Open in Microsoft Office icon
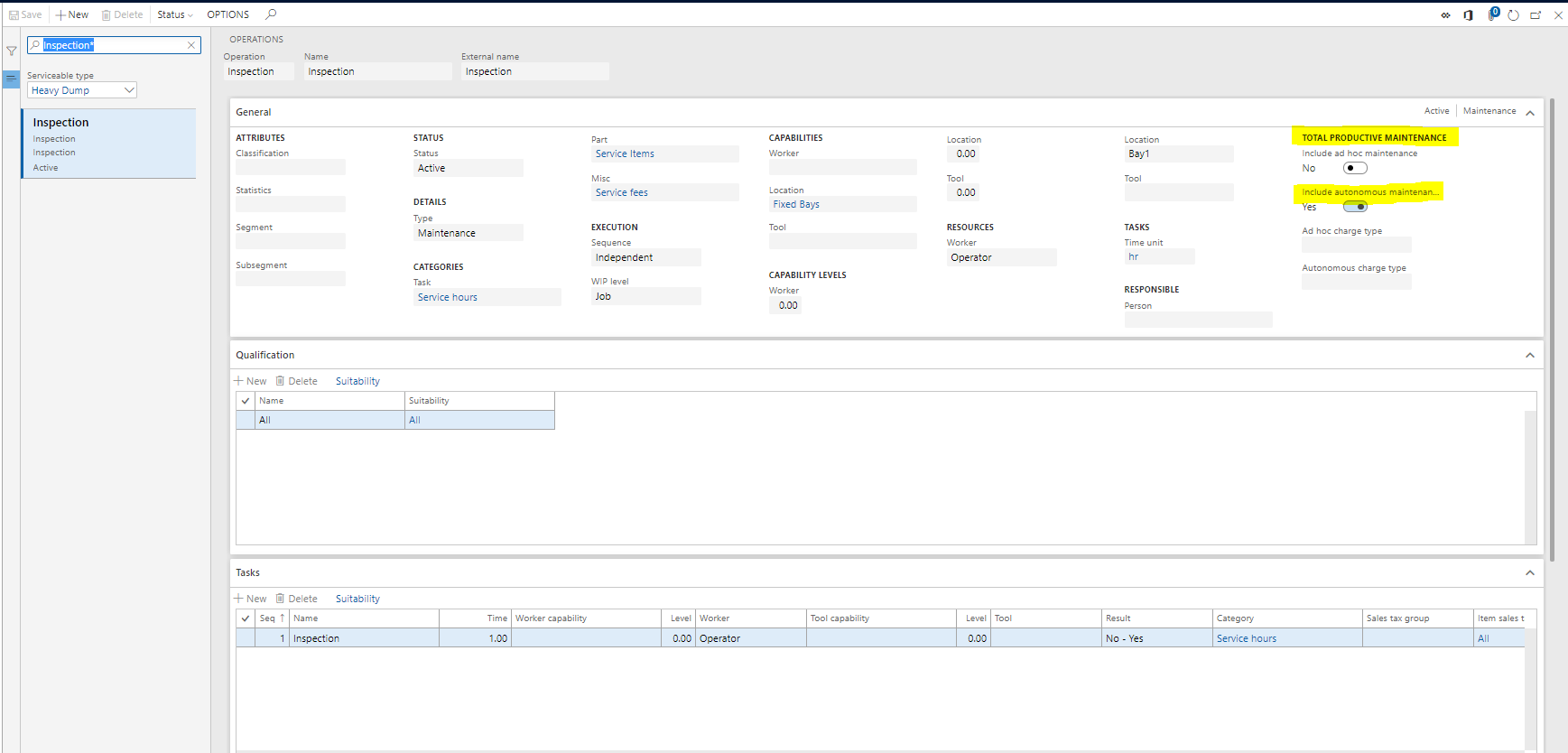Viewport: 1568px width, 753px height. click(1469, 15)
